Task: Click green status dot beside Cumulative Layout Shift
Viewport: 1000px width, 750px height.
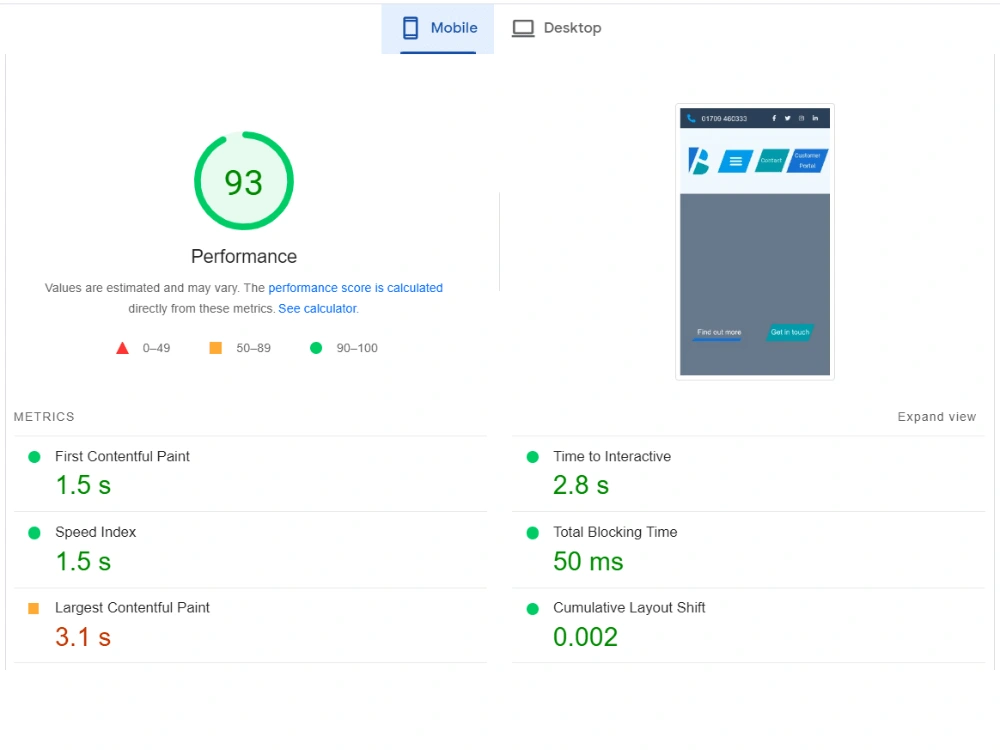Action: point(533,609)
